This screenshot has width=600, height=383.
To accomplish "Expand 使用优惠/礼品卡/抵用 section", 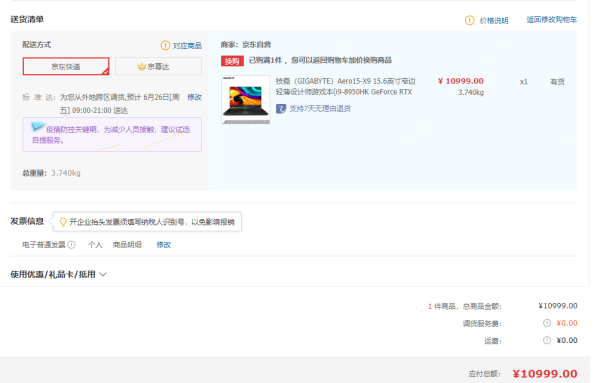I will pyautogui.click(x=58, y=274).
